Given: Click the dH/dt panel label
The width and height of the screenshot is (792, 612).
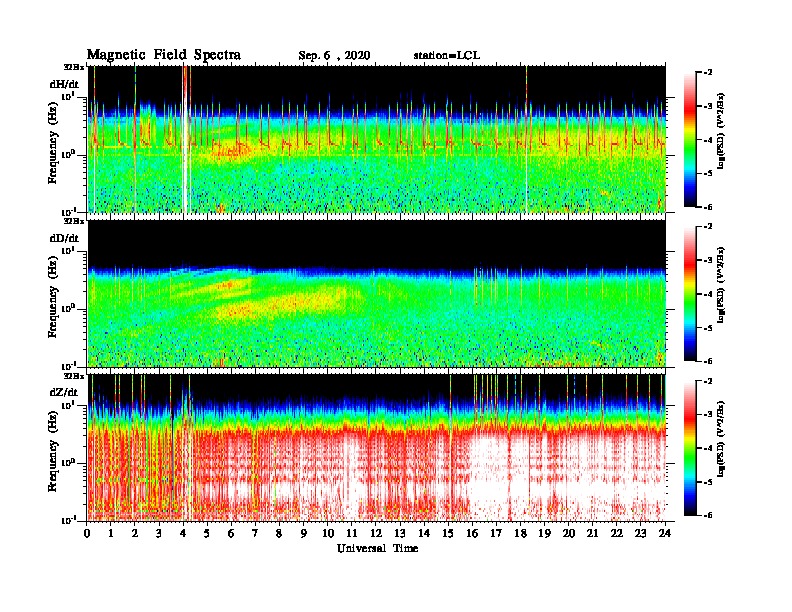Looking at the screenshot, I should [64, 84].
